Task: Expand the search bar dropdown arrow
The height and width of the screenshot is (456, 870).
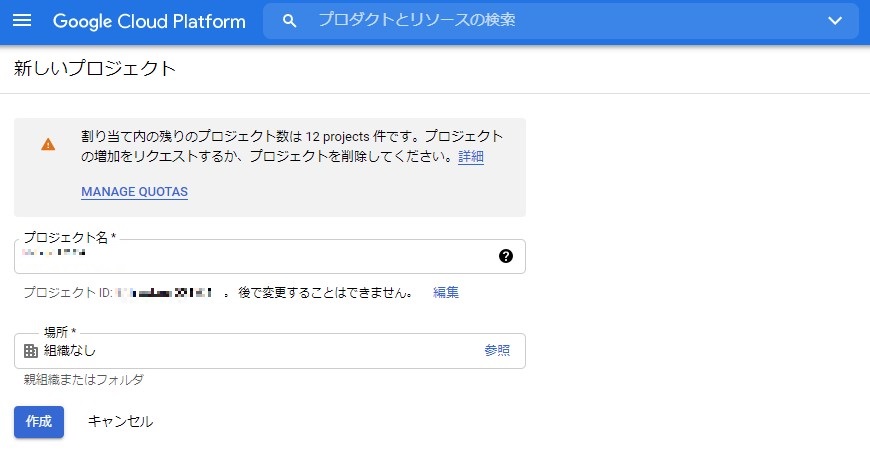Action: coord(834,21)
